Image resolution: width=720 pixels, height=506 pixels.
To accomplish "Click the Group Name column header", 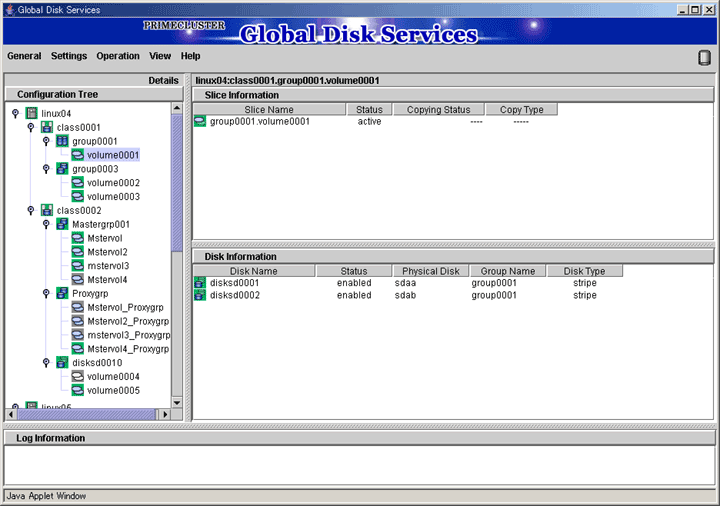I will 508,271.
